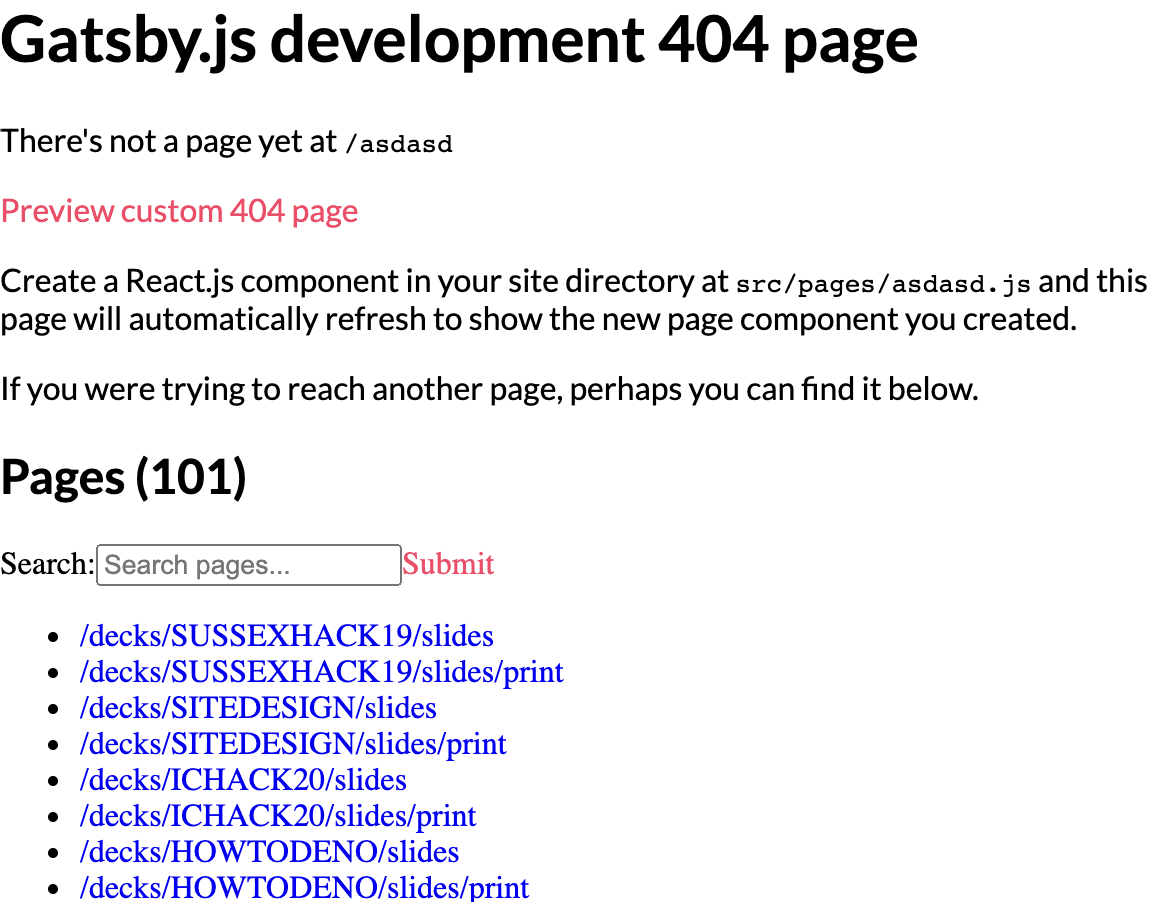Click the sentence about reaching another page
1168x902 pixels.
click(488, 389)
